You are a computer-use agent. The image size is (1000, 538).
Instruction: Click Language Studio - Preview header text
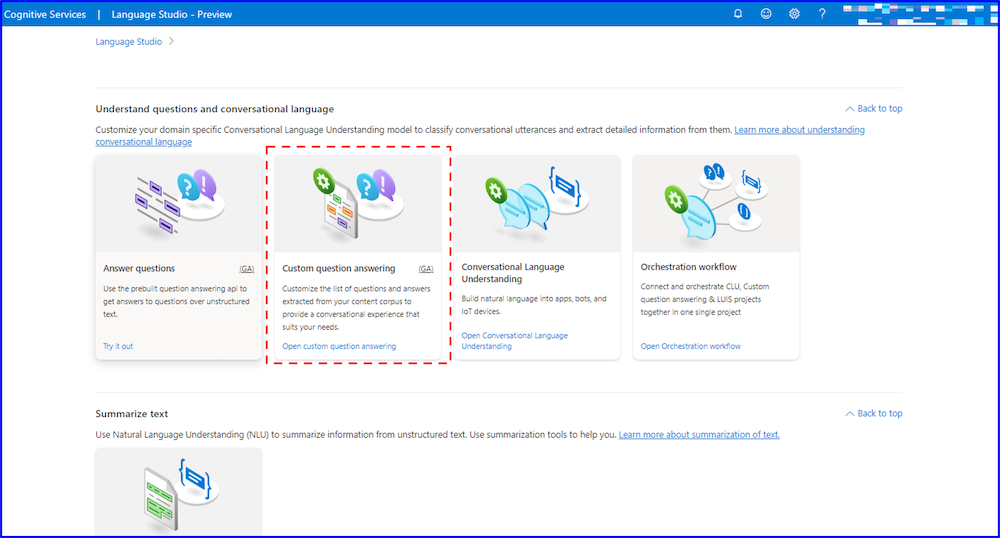tap(172, 14)
